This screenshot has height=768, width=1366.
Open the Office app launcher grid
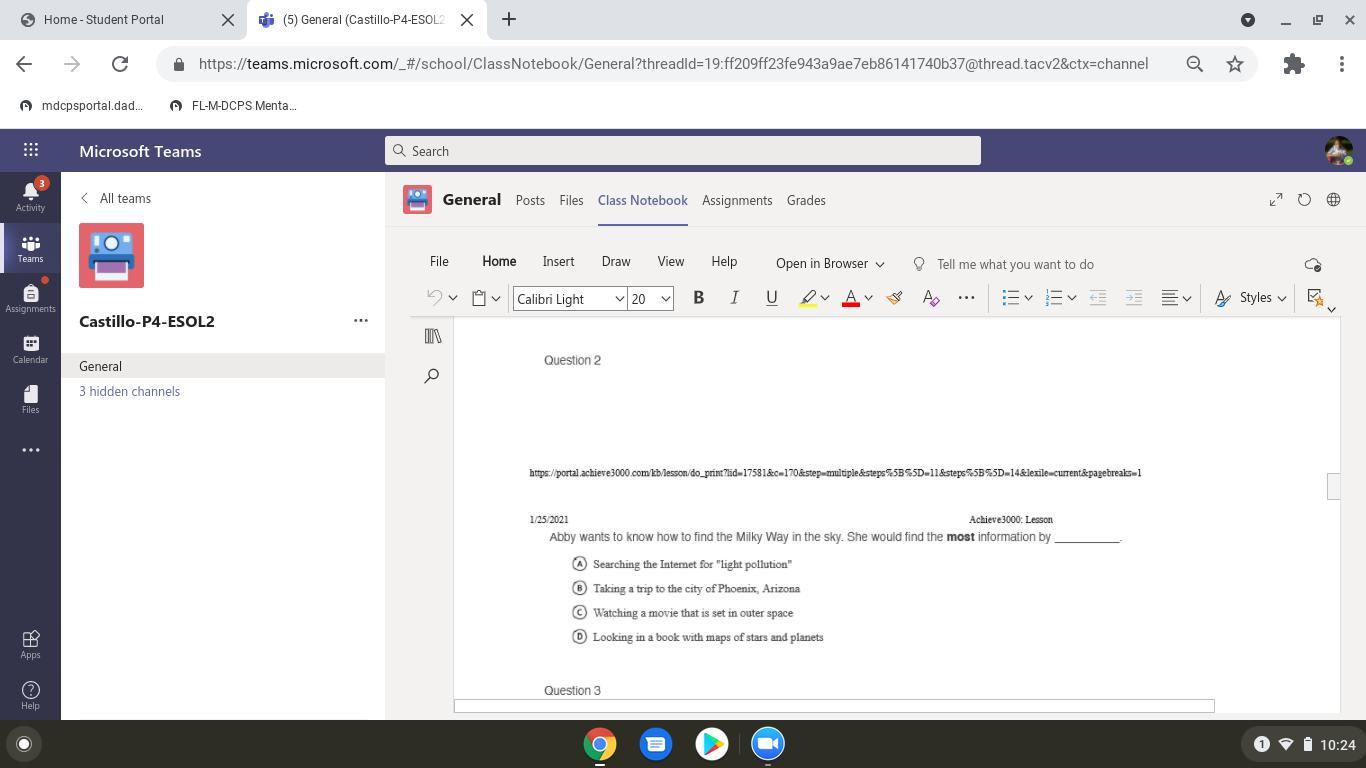(x=31, y=150)
